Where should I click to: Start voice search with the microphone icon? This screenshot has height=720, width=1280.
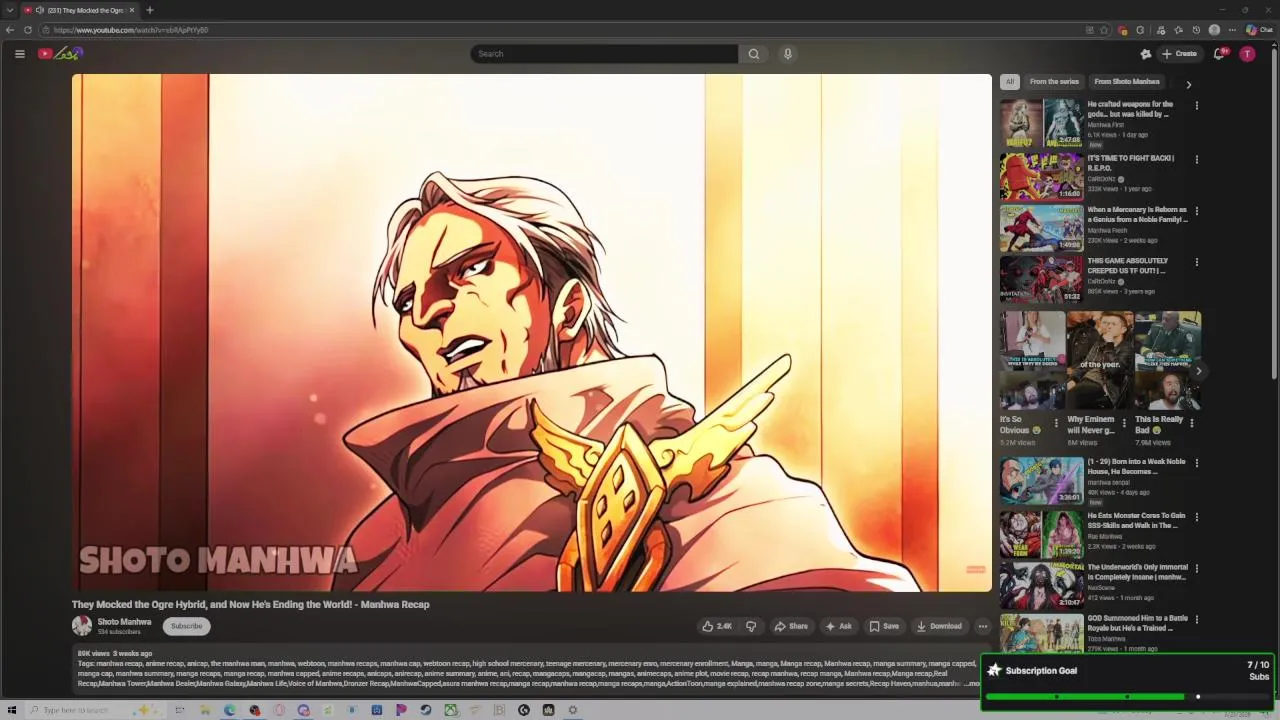(788, 54)
